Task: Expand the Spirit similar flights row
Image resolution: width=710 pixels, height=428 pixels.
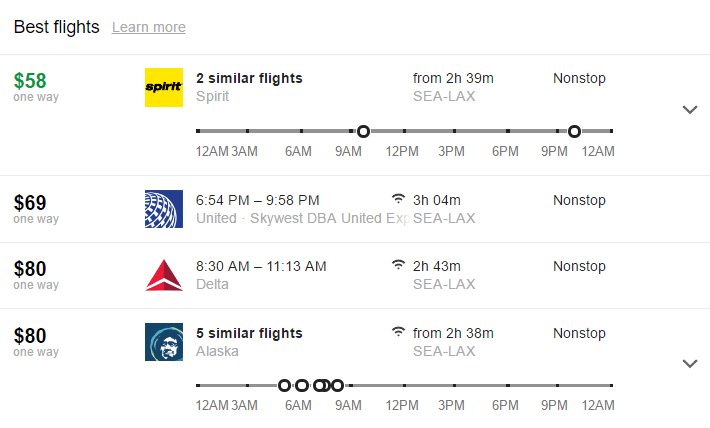Action: 689,110
